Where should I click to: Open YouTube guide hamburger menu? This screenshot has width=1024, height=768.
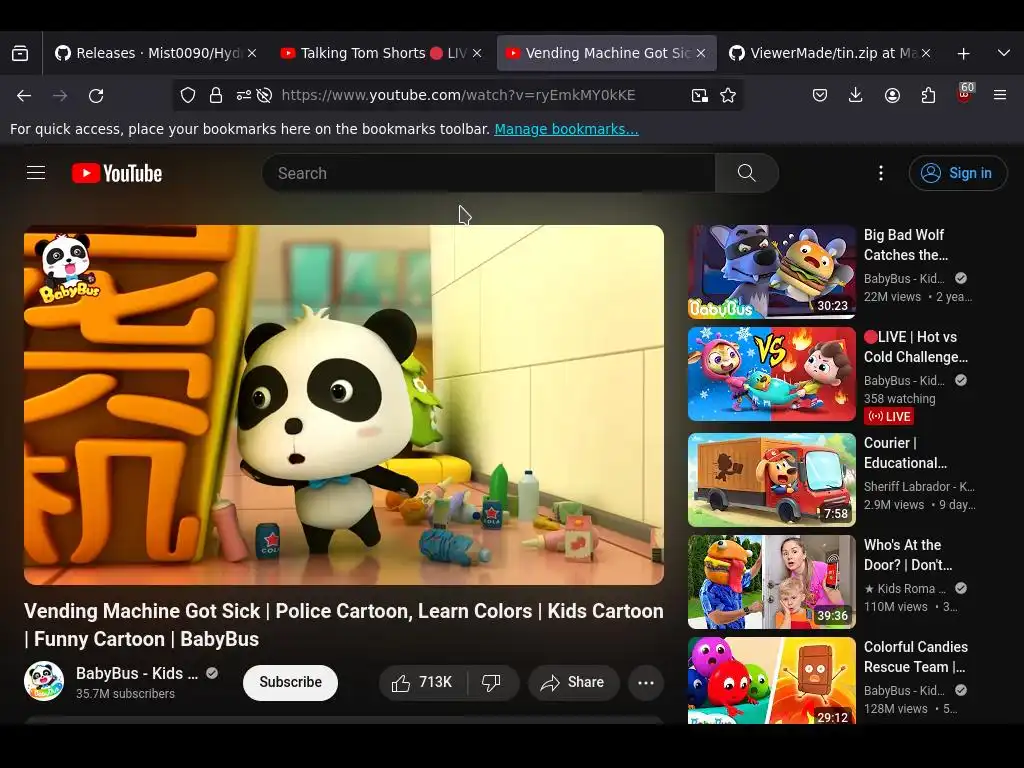36,172
